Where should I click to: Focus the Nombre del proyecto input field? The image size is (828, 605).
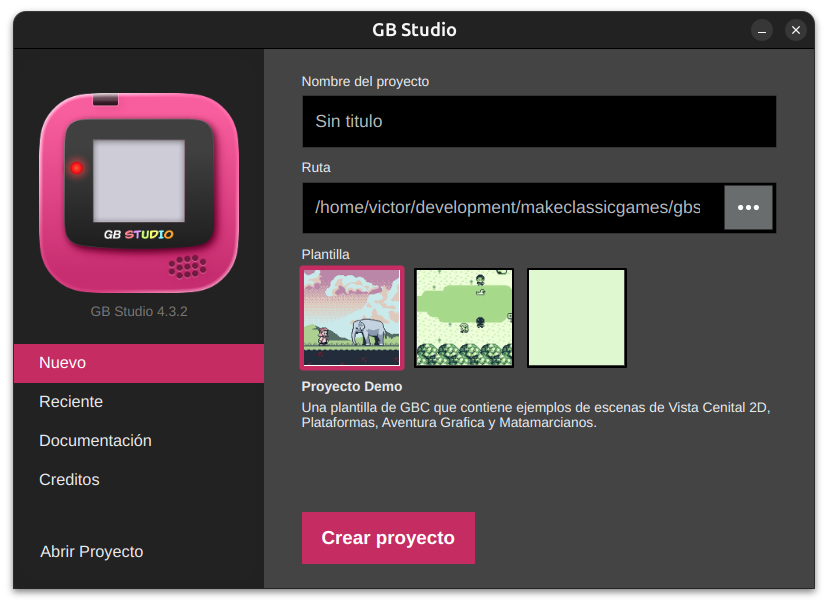(x=539, y=121)
